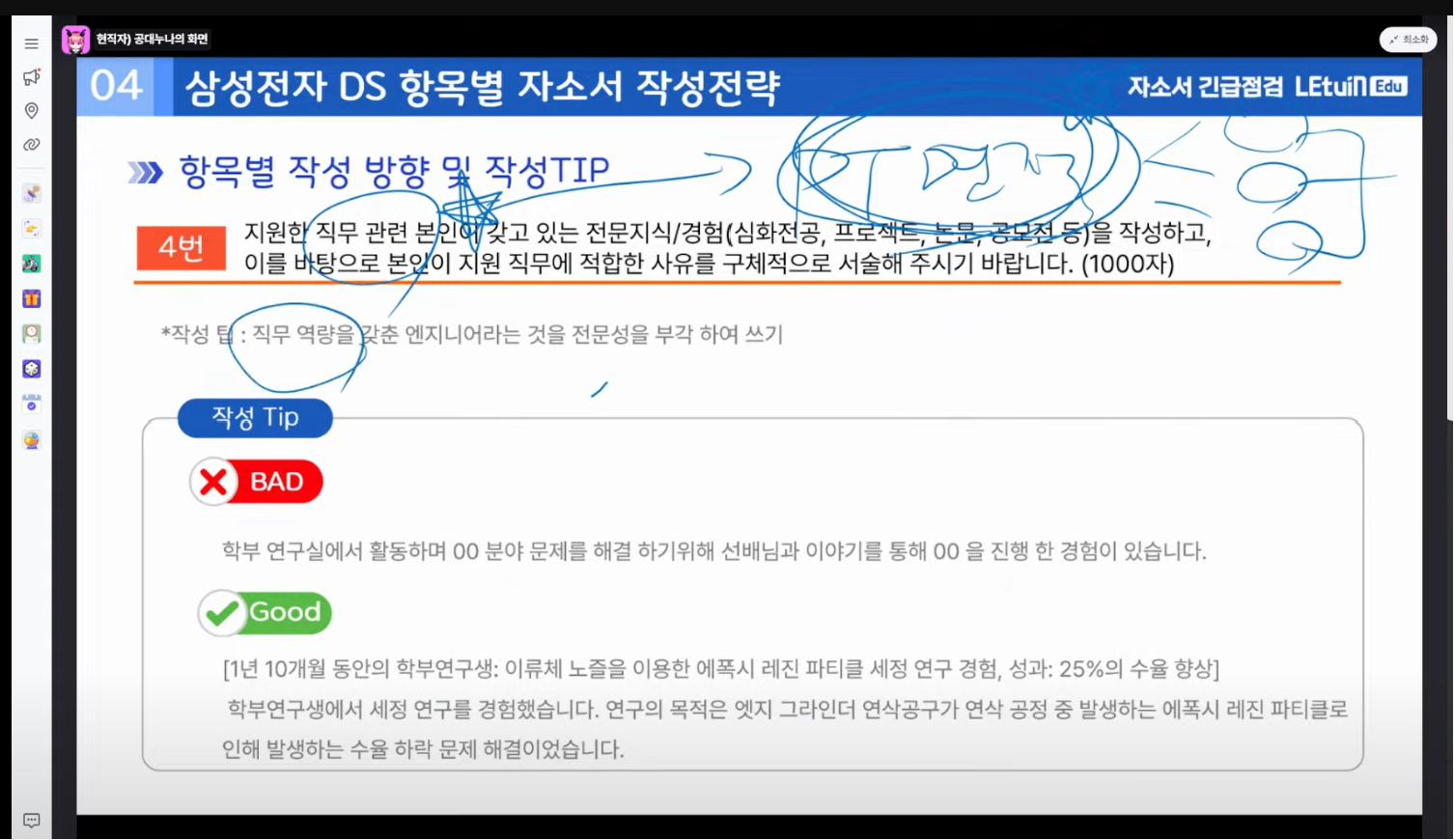Click the chain link icon

click(x=31, y=145)
